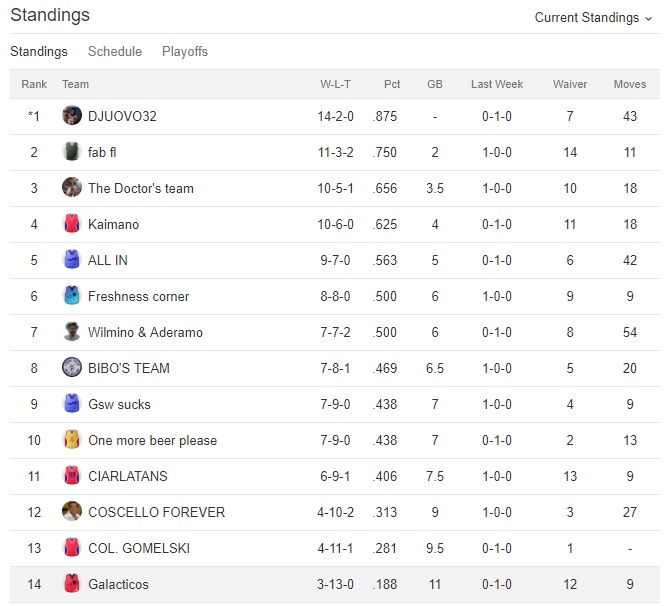Click Wilmino & Aderamo avatar icon

[71, 332]
